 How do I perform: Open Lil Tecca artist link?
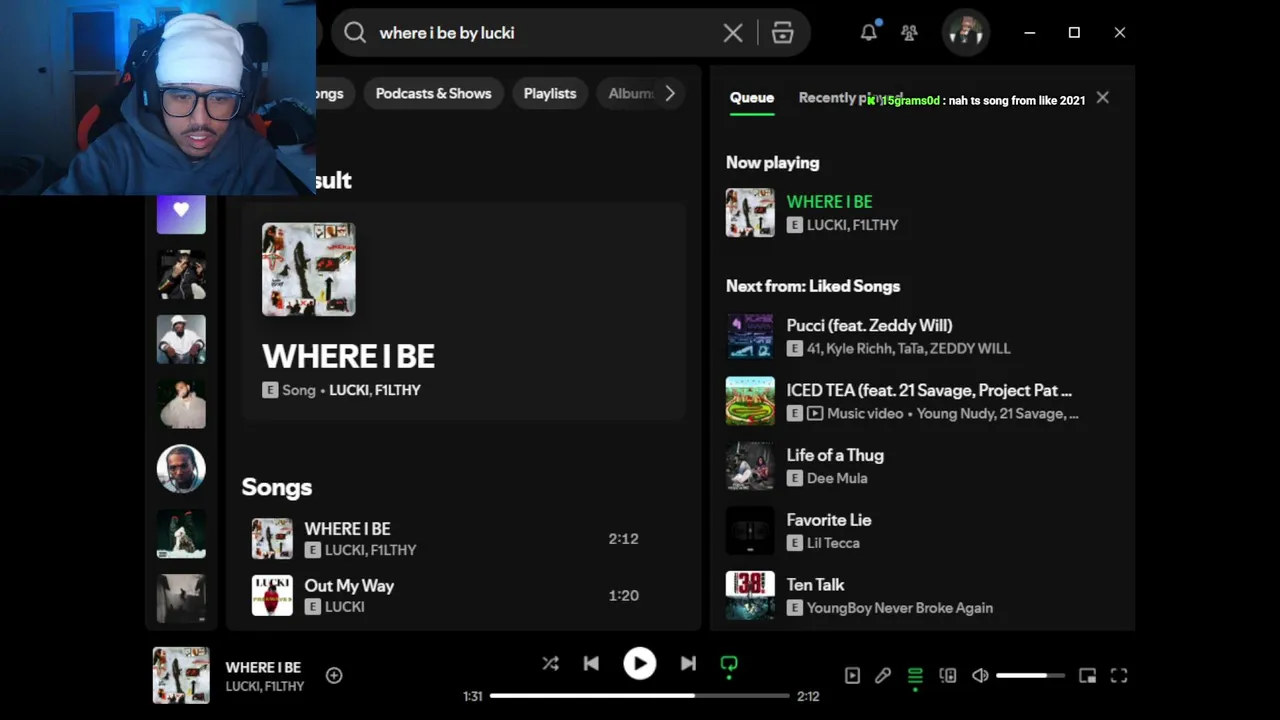[833, 543]
